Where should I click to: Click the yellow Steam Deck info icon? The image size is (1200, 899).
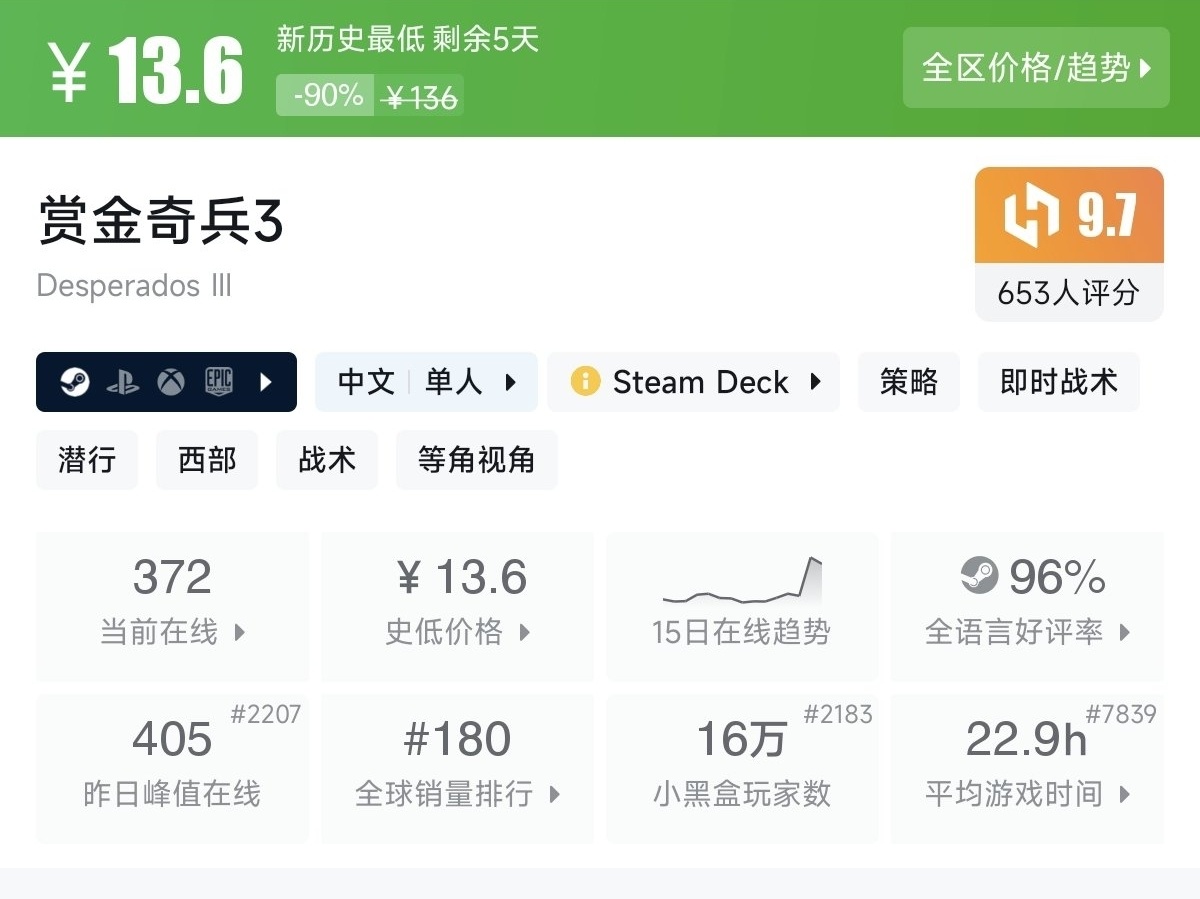coord(585,382)
